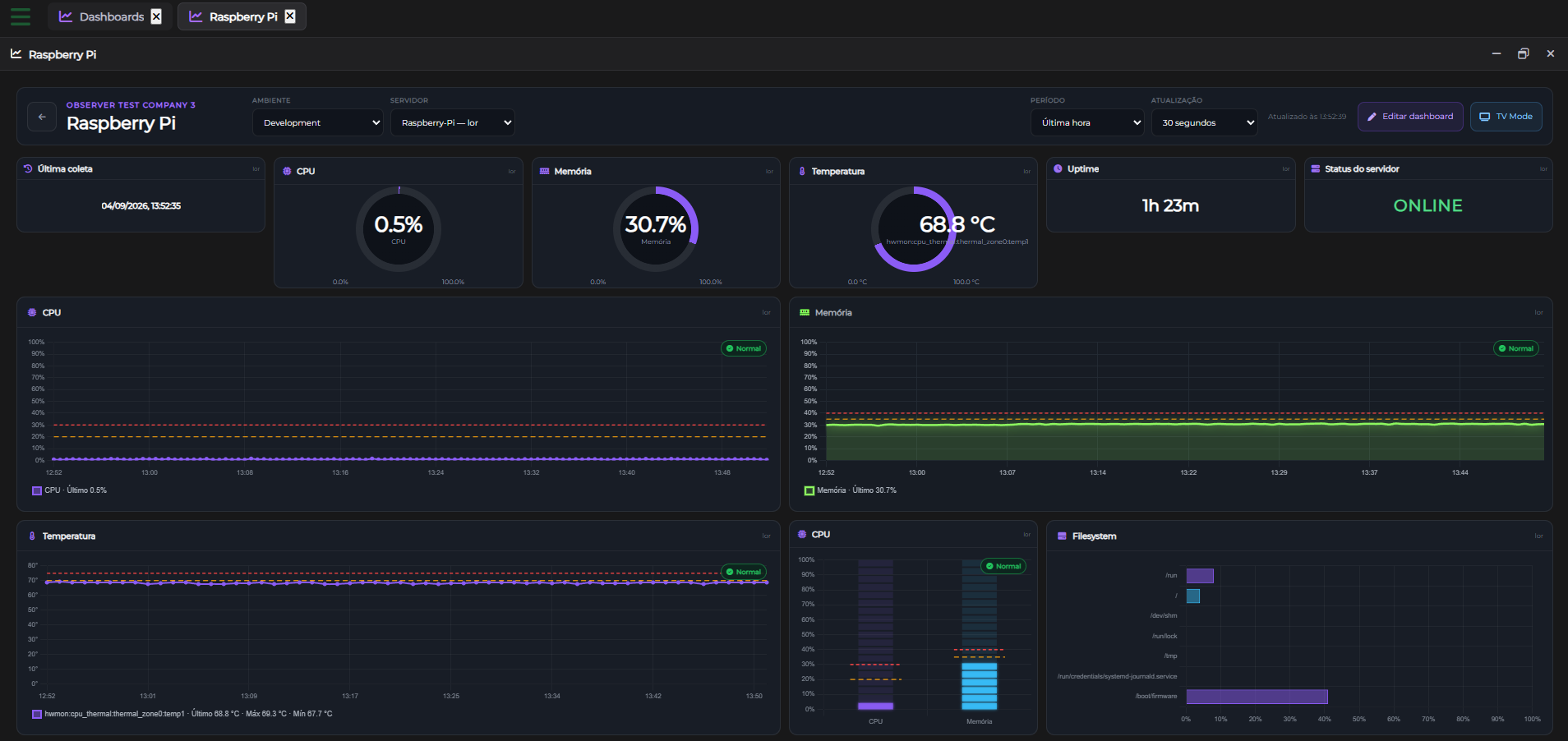The width and height of the screenshot is (1568, 741).
Task: Click the Temperatura line chart panel icon
Action: click(x=32, y=536)
